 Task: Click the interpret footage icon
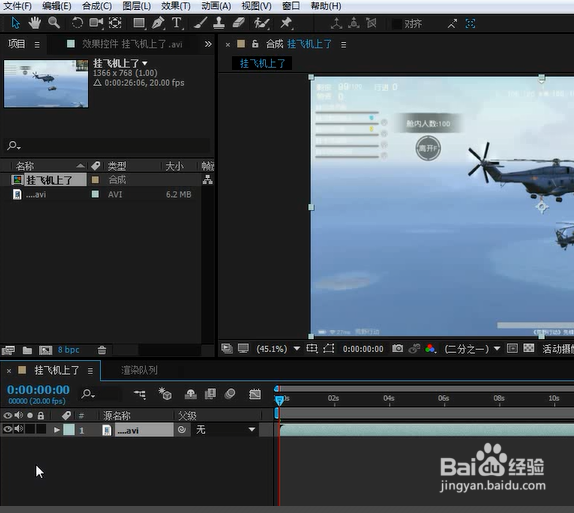pyautogui.click(x=9, y=350)
